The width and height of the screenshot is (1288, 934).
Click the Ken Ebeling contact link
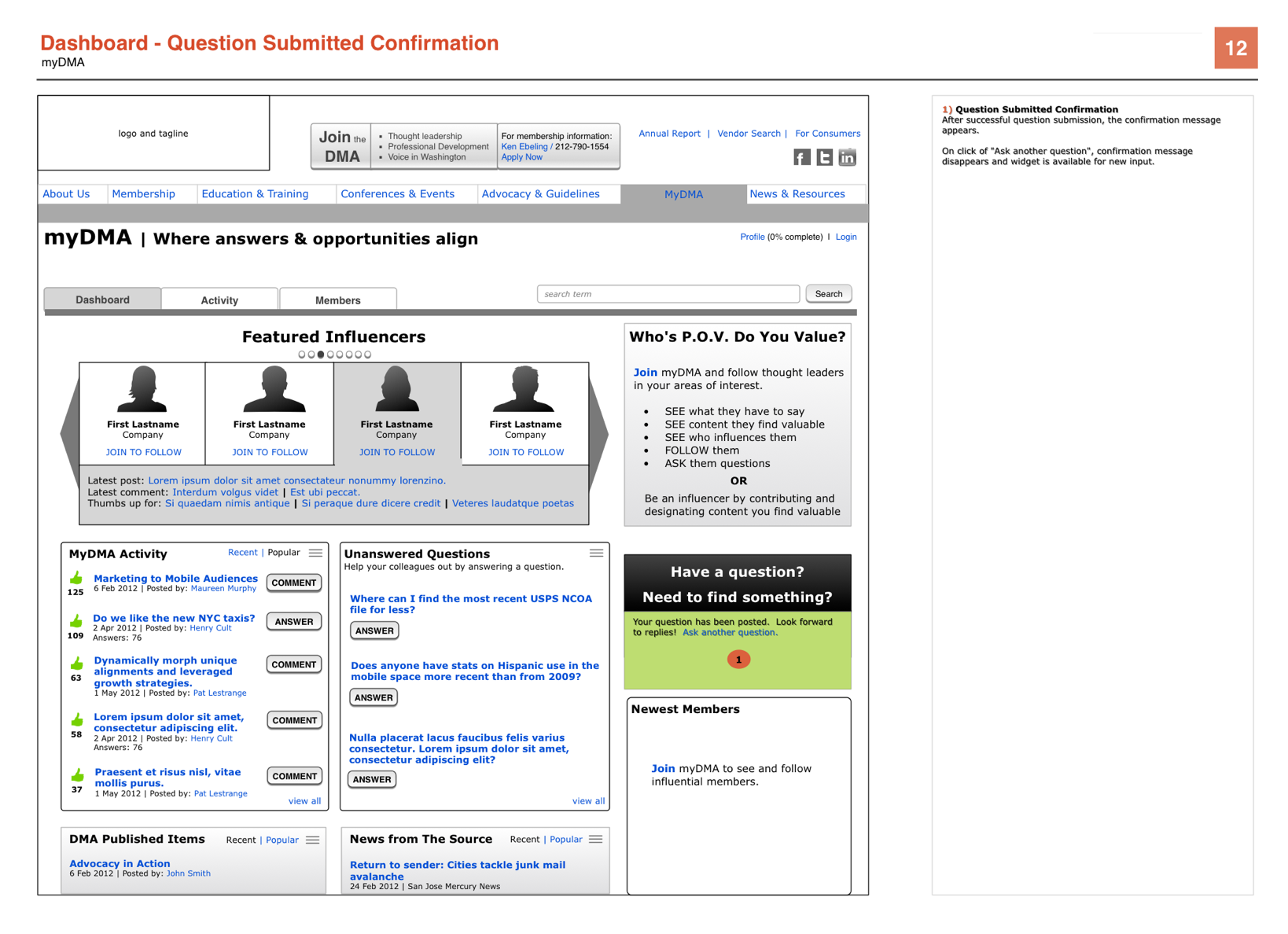524,147
